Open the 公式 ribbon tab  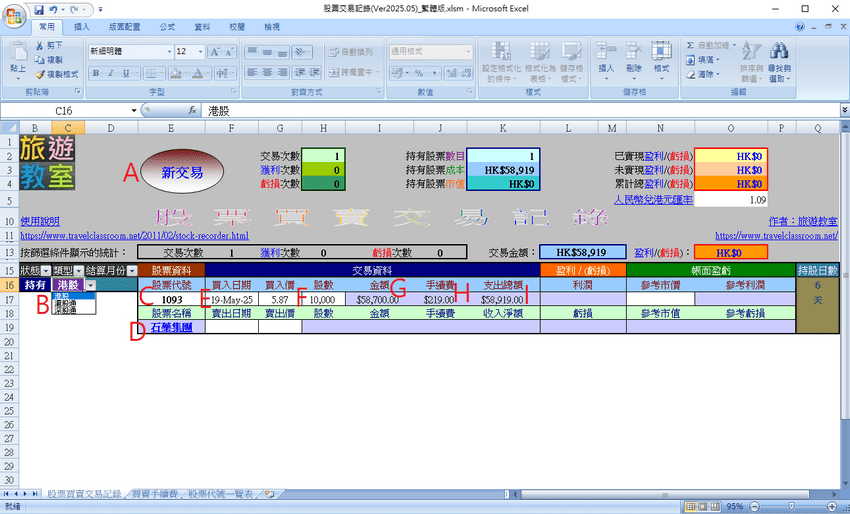click(x=167, y=27)
